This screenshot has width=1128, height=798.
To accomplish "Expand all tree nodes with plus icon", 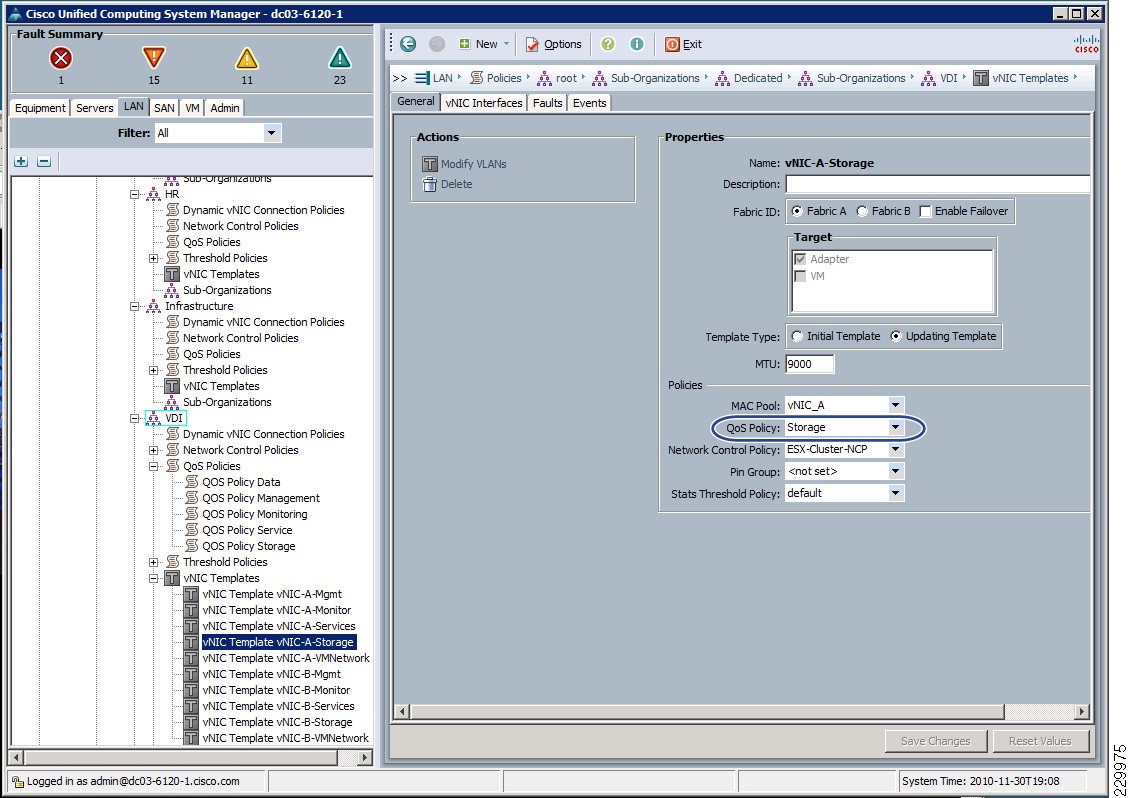I will pos(21,161).
